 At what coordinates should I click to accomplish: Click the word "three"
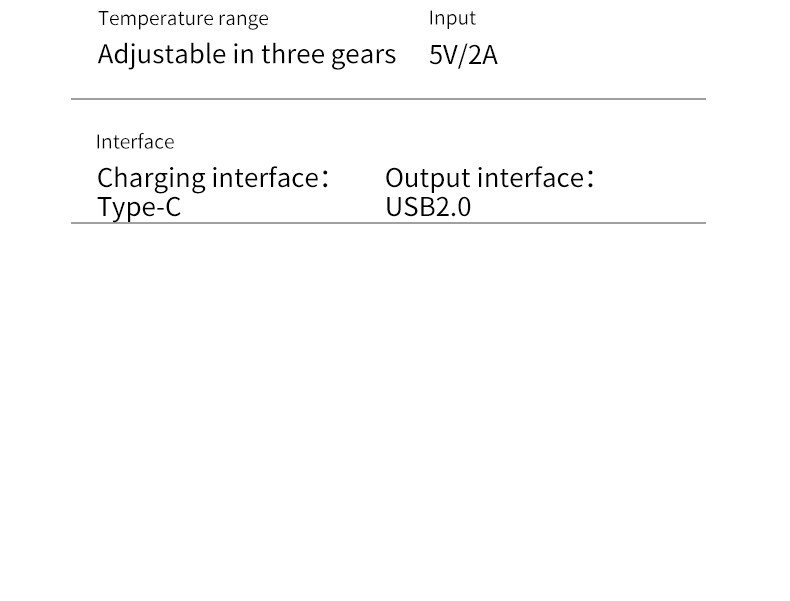click(x=293, y=54)
